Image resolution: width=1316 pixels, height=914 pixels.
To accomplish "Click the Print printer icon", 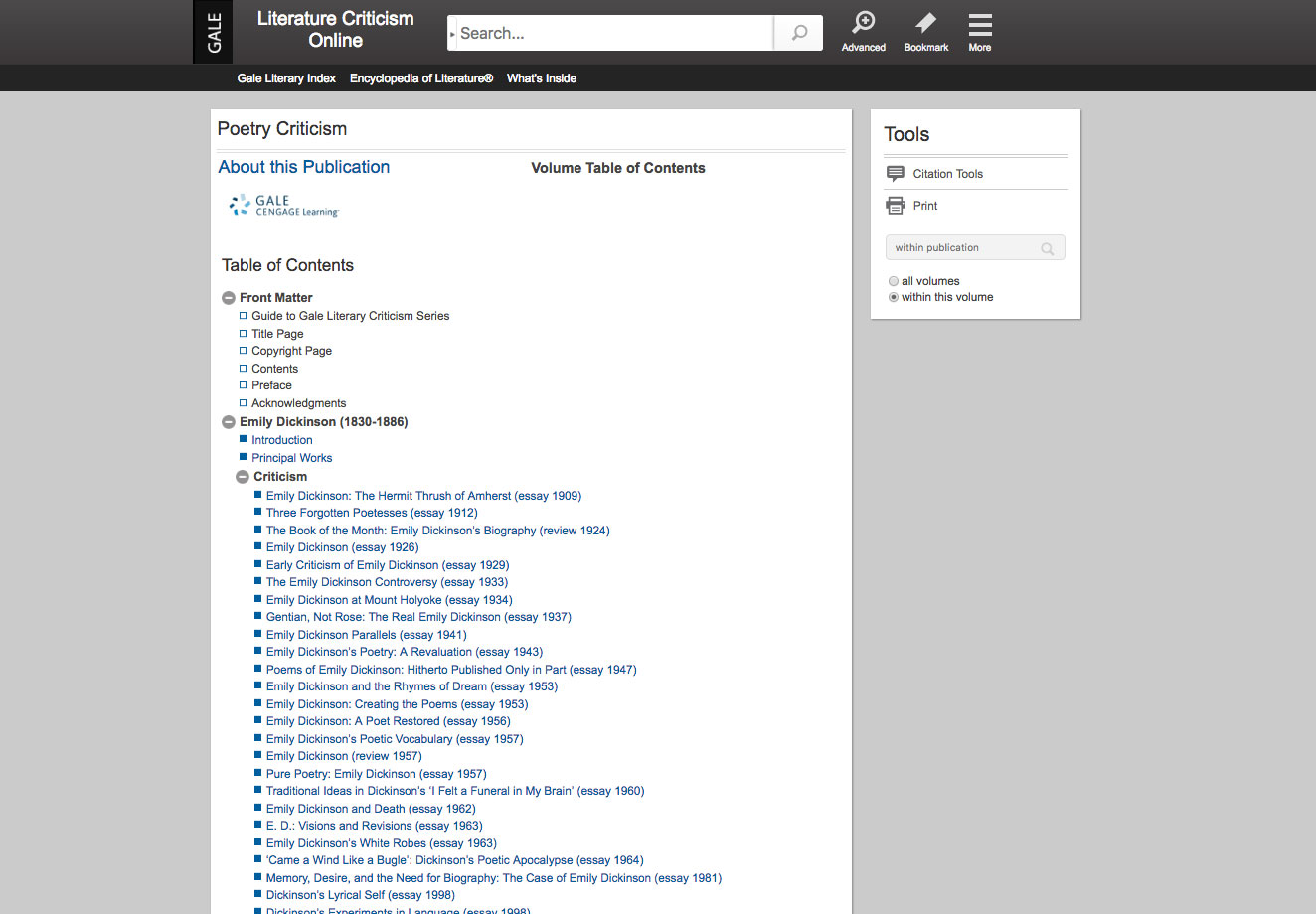I will click(896, 206).
